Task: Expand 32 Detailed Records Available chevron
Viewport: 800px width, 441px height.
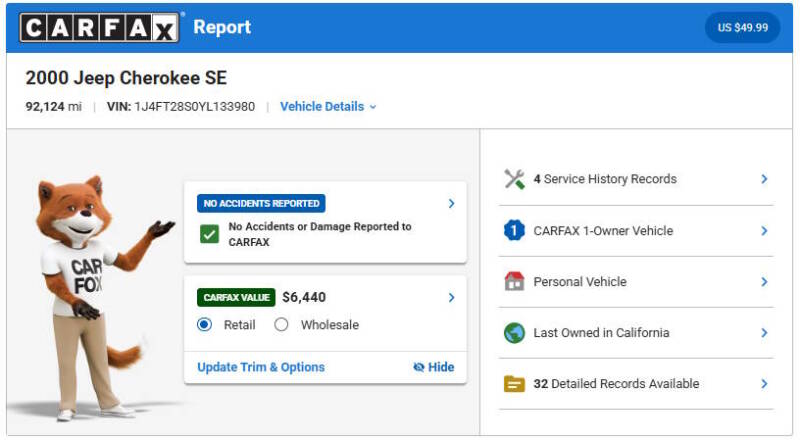Action: click(764, 384)
